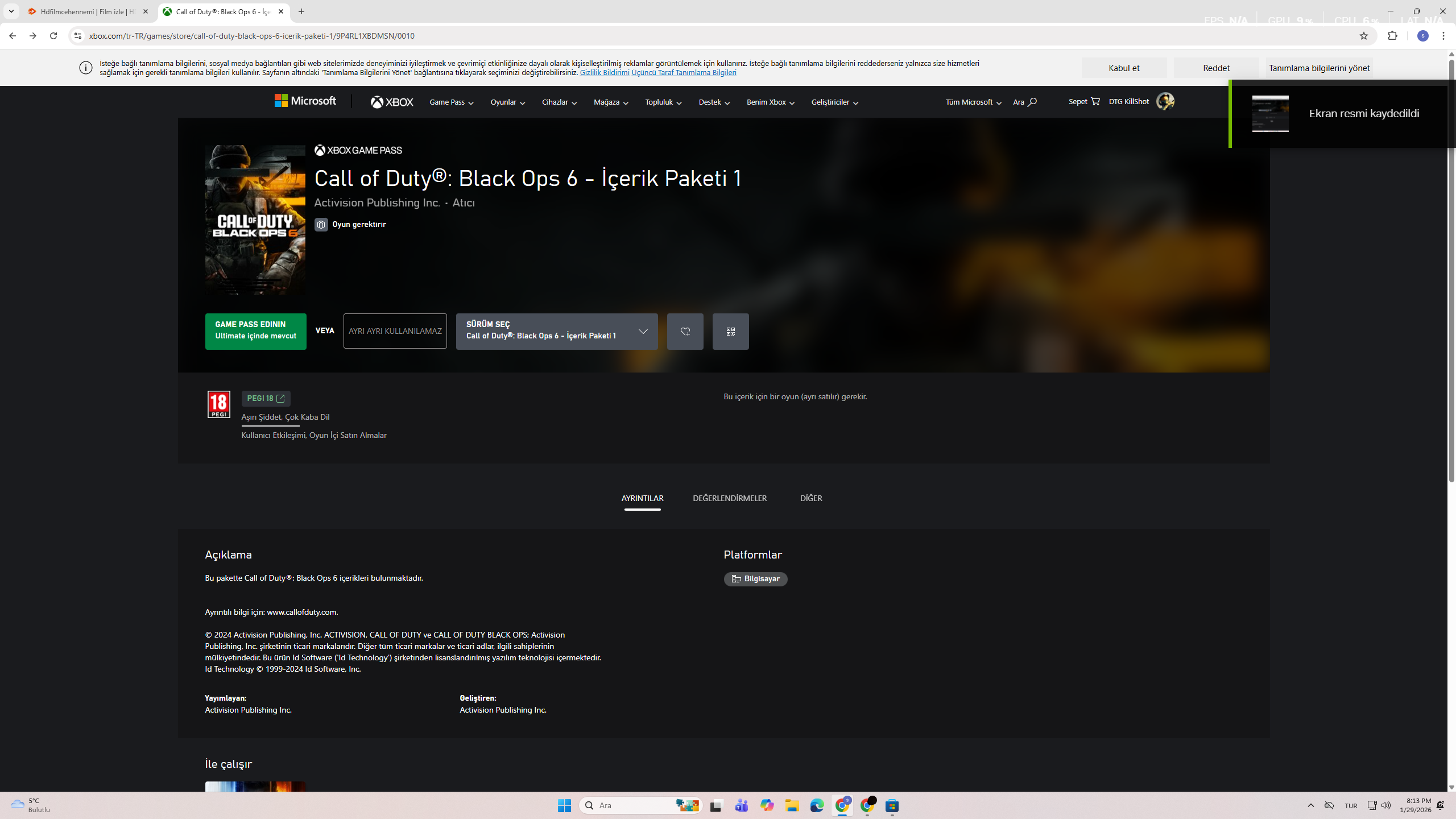Click the PEGI 18 rating image
This screenshot has width=1456, height=819.
click(218, 404)
